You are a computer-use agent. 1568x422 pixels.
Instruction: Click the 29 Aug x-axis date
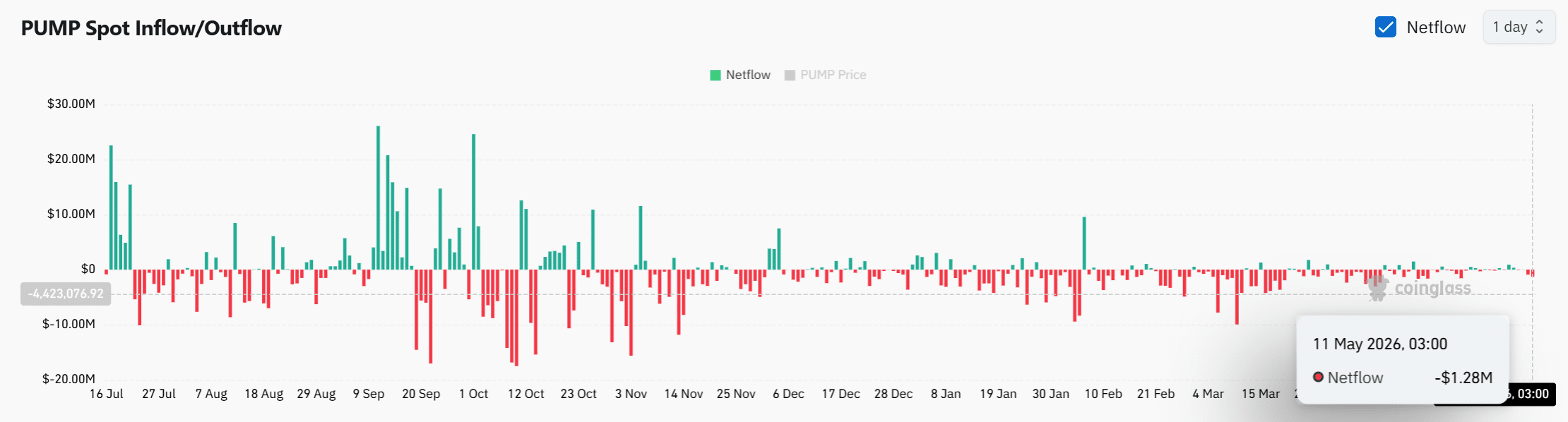click(x=316, y=394)
